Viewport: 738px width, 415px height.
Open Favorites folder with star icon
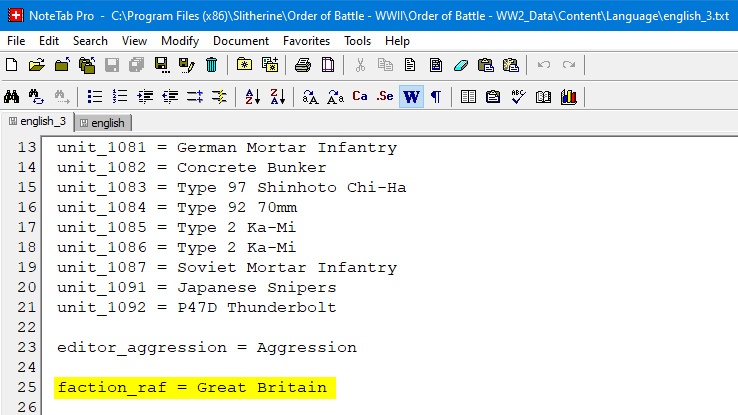click(x=244, y=65)
